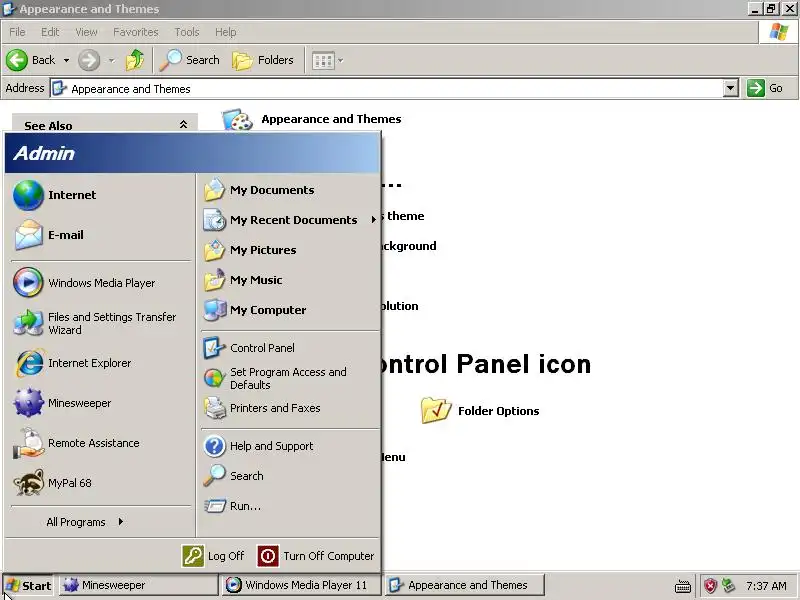Open the Back history dropdown arrow
Viewport: 800px width, 600px height.
click(66, 60)
